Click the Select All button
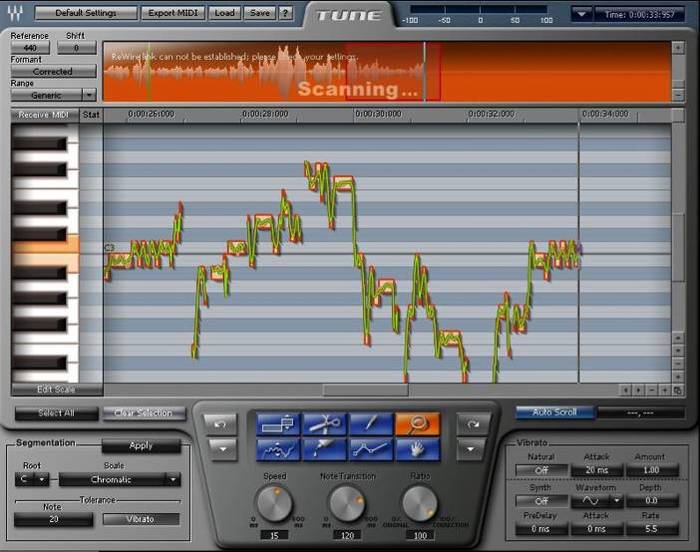This screenshot has height=552, width=700. [56, 413]
